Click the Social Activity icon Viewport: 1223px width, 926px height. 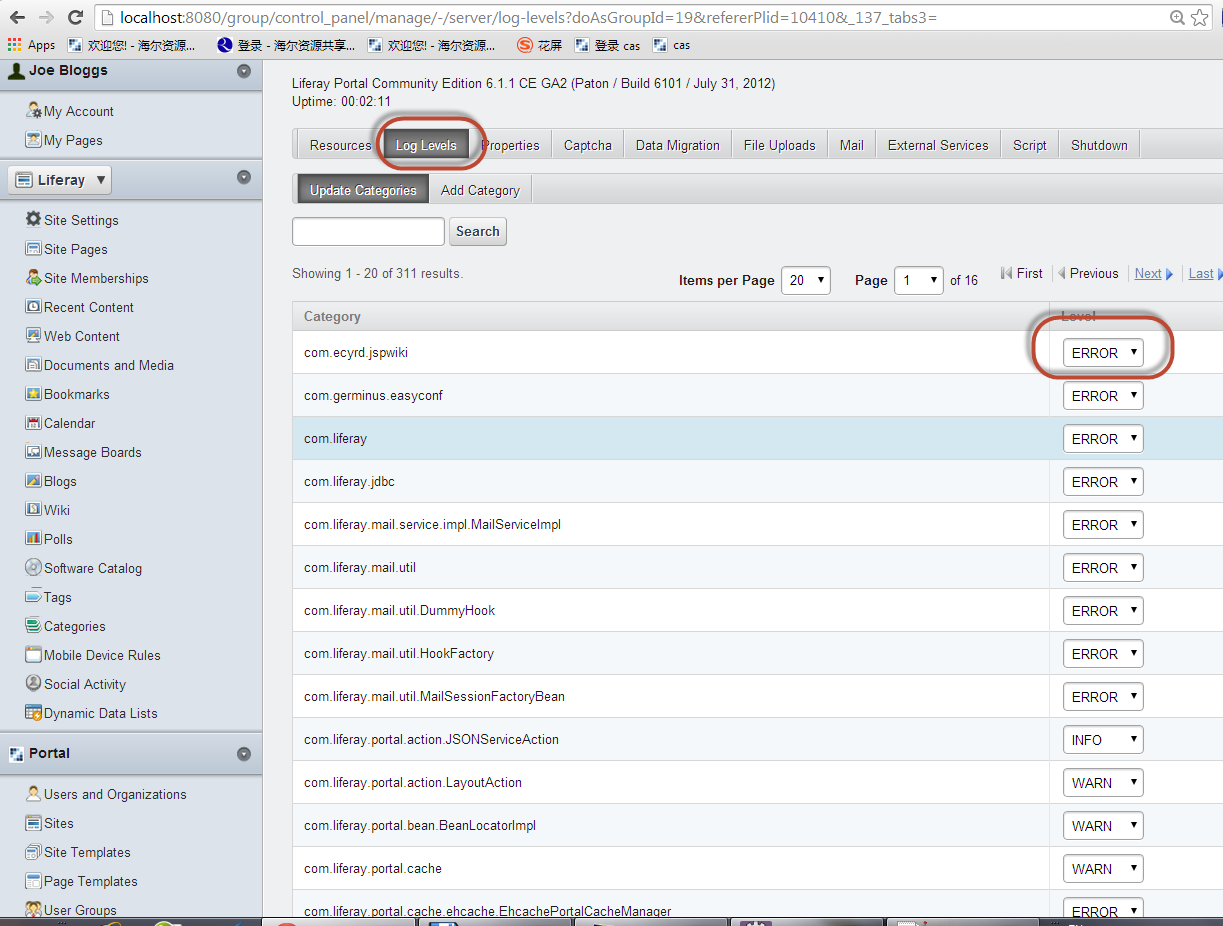tap(34, 684)
